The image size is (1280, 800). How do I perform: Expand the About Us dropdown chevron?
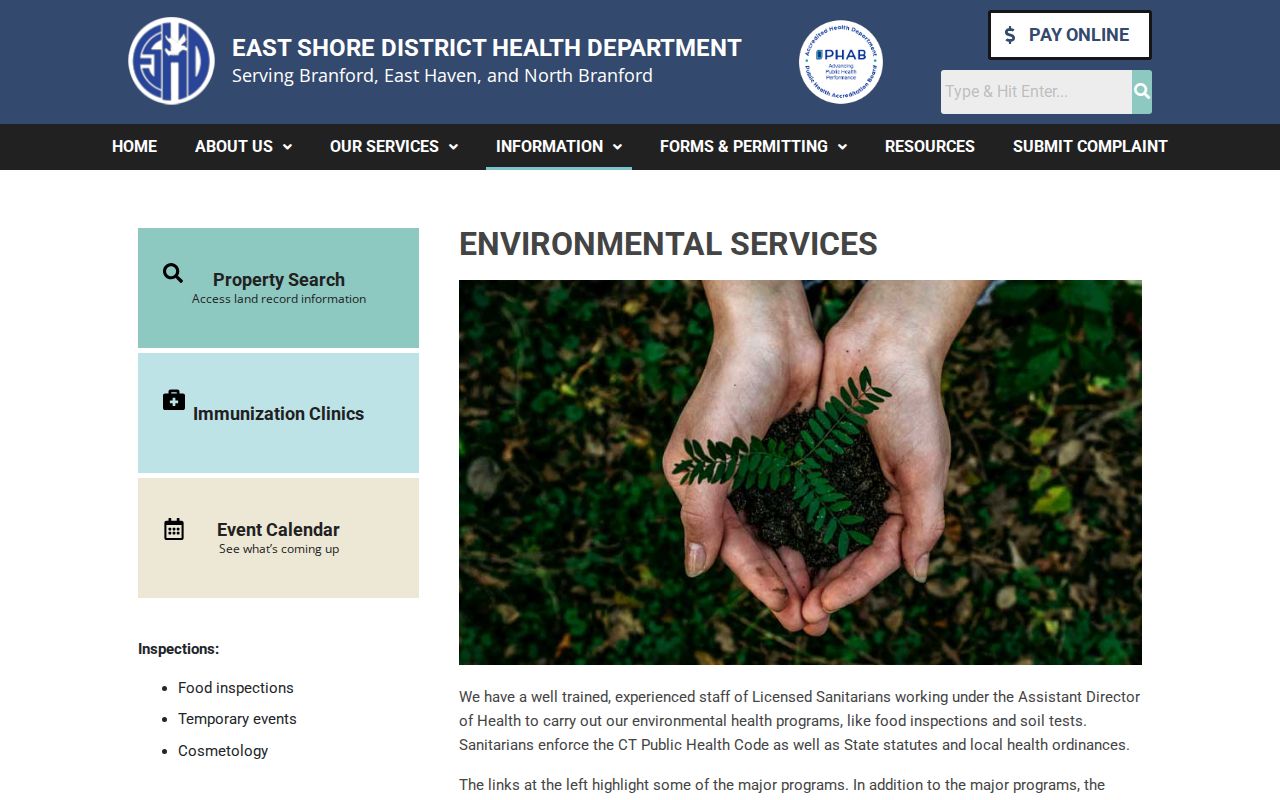[287, 147]
